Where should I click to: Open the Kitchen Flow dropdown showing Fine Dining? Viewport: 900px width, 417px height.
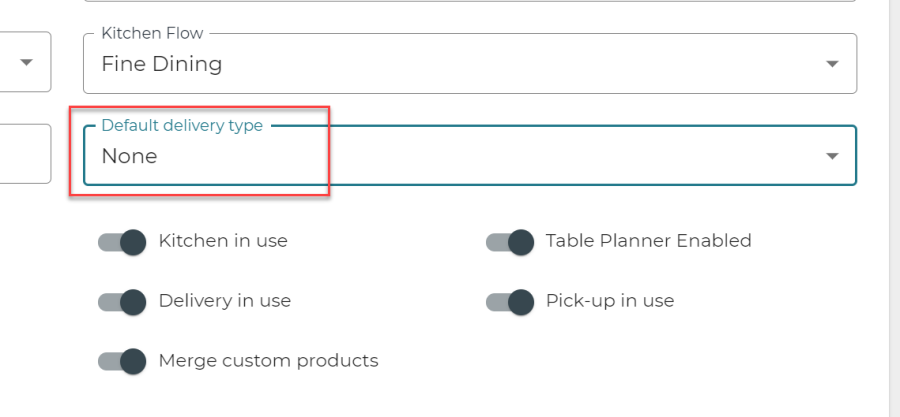pos(469,64)
